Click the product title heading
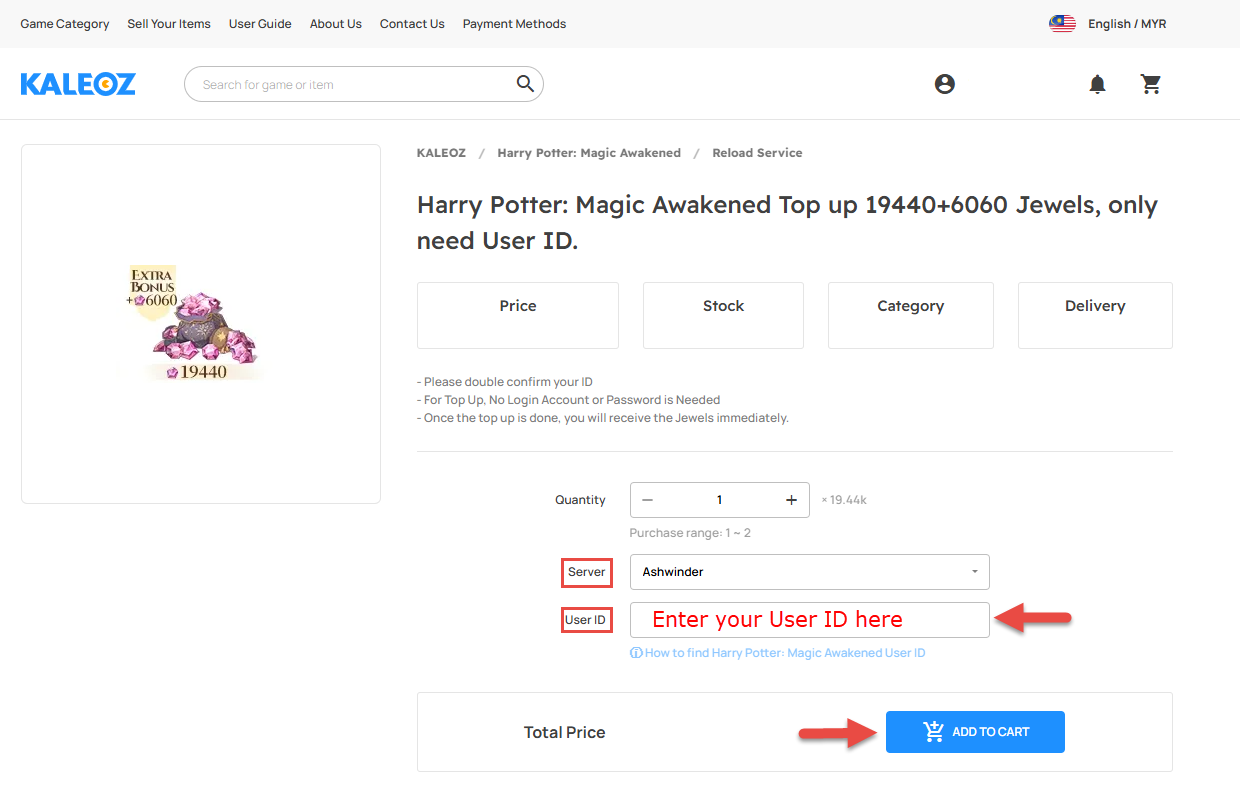Image resolution: width=1240 pixels, height=787 pixels. click(x=787, y=223)
